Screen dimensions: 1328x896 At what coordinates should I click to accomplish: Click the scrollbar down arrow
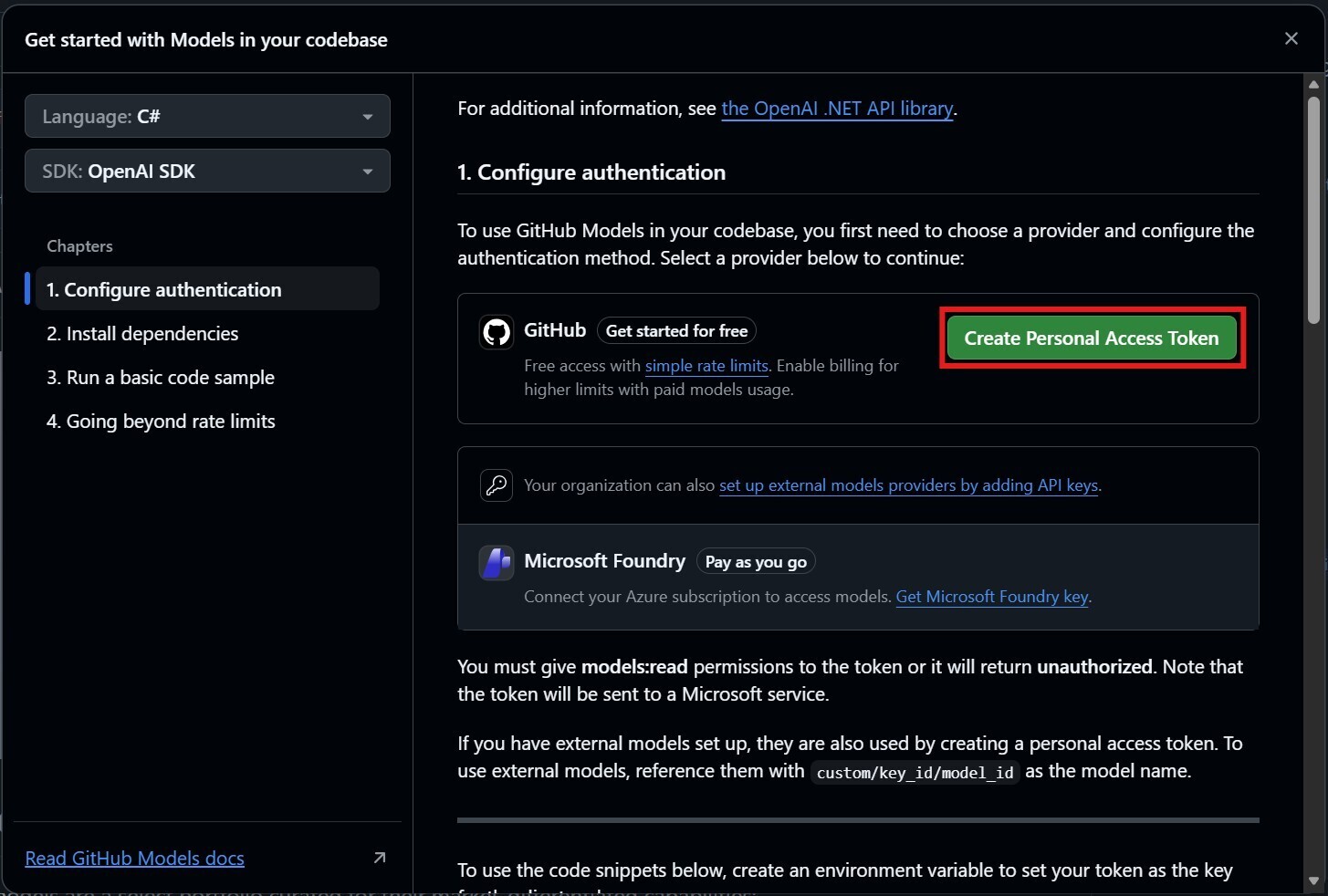tap(1313, 881)
